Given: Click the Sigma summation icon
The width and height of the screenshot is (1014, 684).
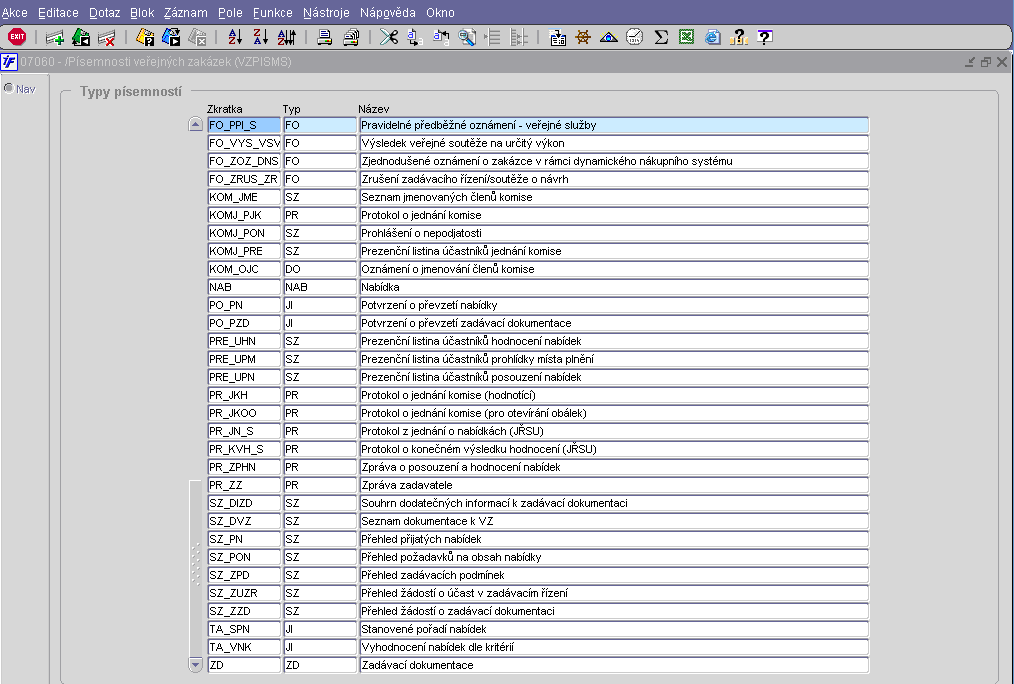Looking at the screenshot, I should coord(660,37).
